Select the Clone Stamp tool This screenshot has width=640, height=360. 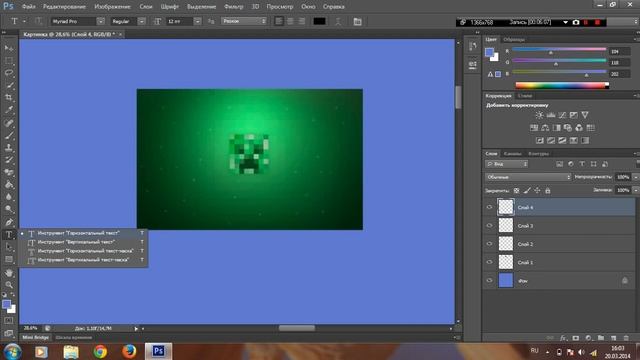point(9,147)
